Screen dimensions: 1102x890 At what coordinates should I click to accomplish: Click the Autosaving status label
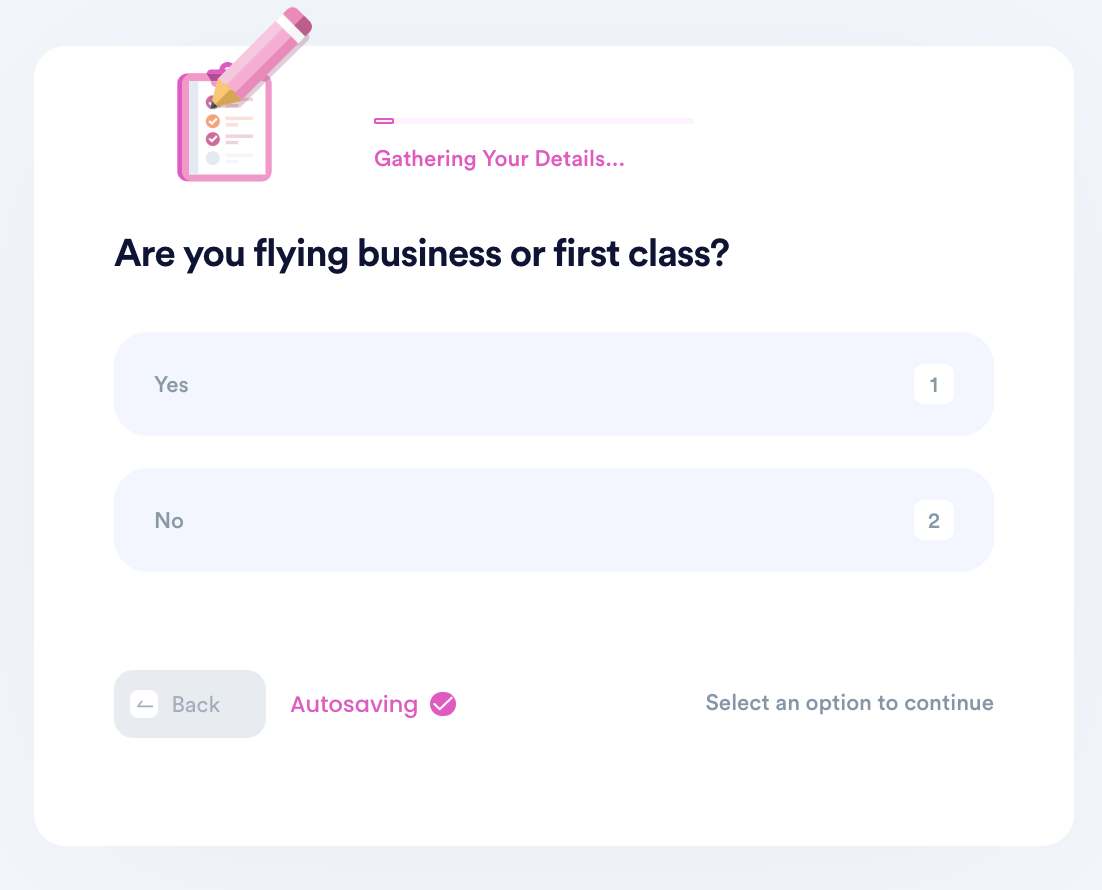354,704
